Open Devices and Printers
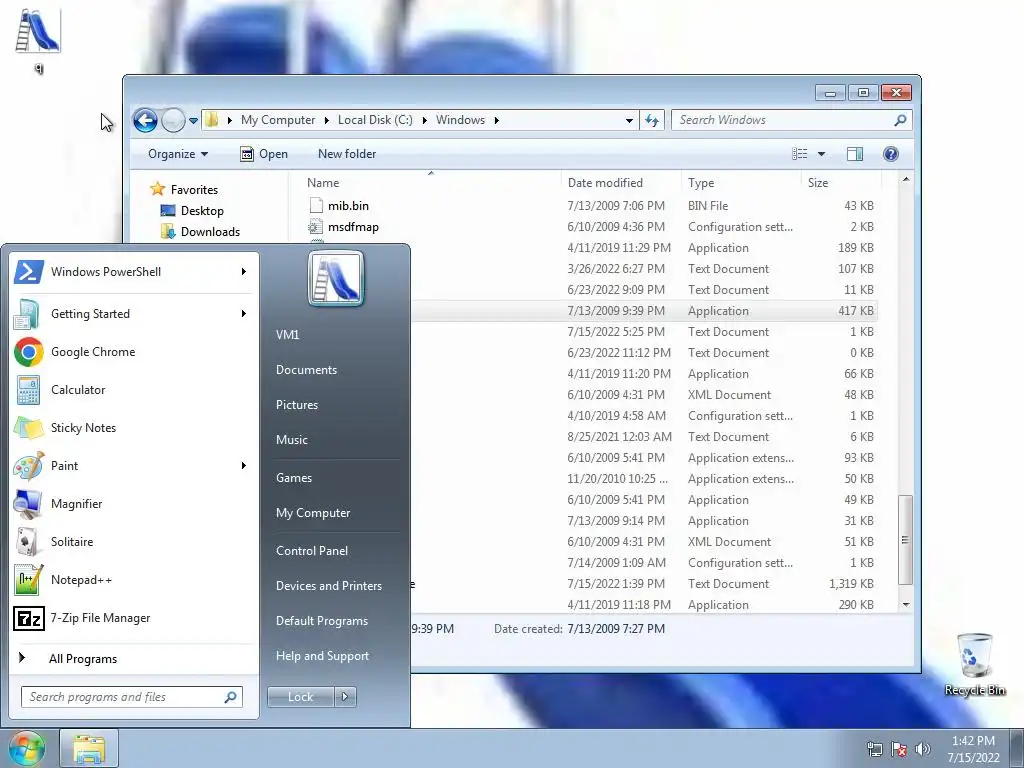The width and height of the screenshot is (1024, 768). point(328,586)
